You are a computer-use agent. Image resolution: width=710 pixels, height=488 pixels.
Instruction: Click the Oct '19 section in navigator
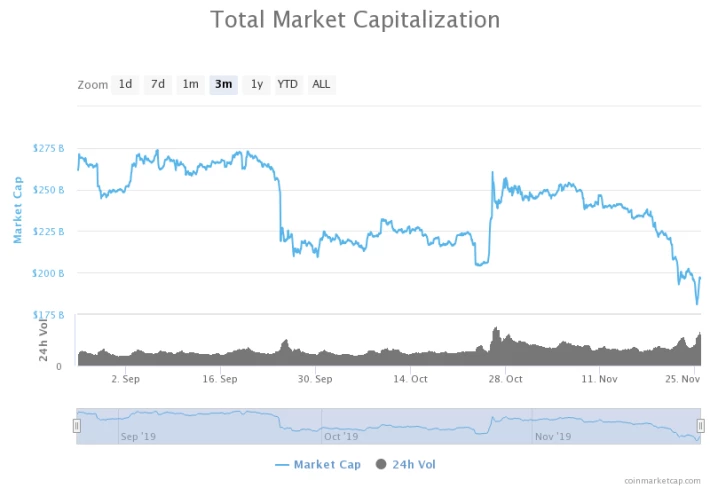click(x=341, y=436)
